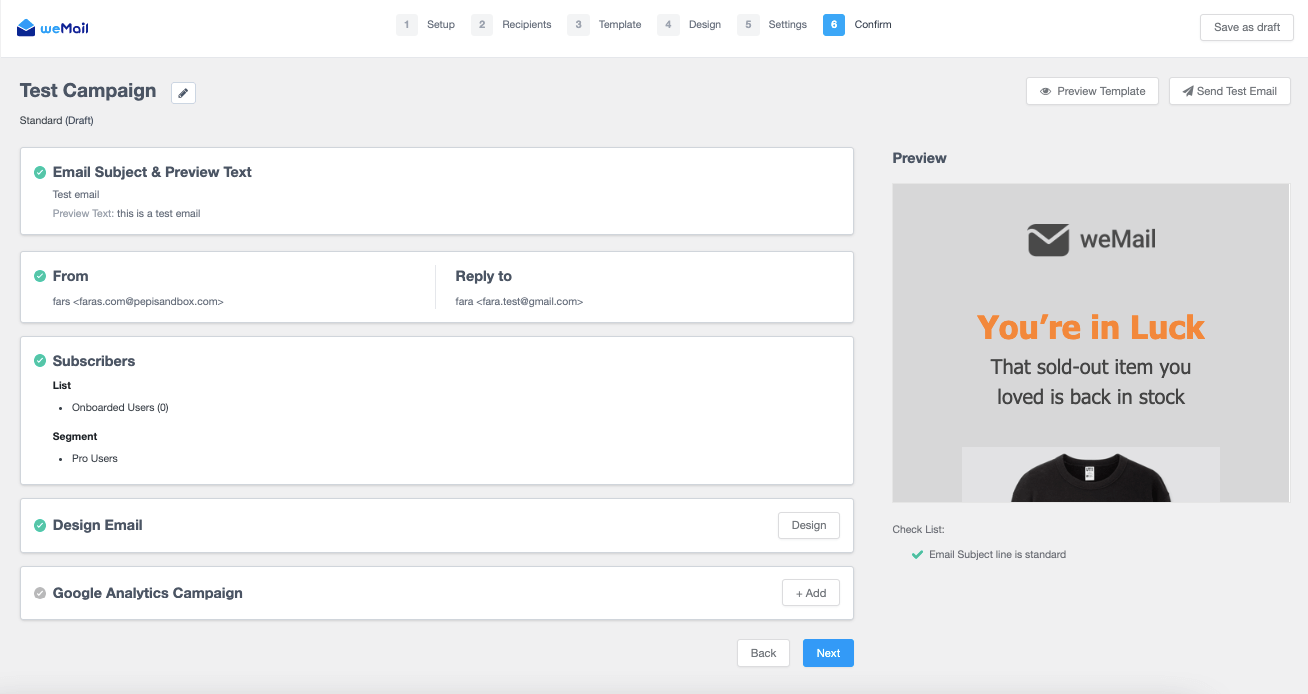Viewport: 1308px width, 694px height.
Task: Click the grey check icon on Google Analytics Campaign
Action: 39,592
